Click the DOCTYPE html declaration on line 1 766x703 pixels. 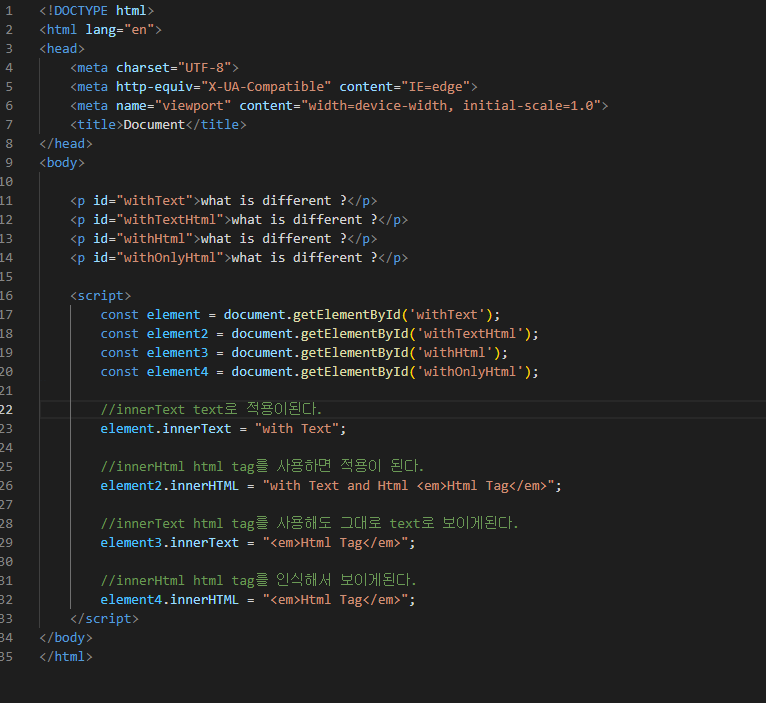click(x=97, y=11)
